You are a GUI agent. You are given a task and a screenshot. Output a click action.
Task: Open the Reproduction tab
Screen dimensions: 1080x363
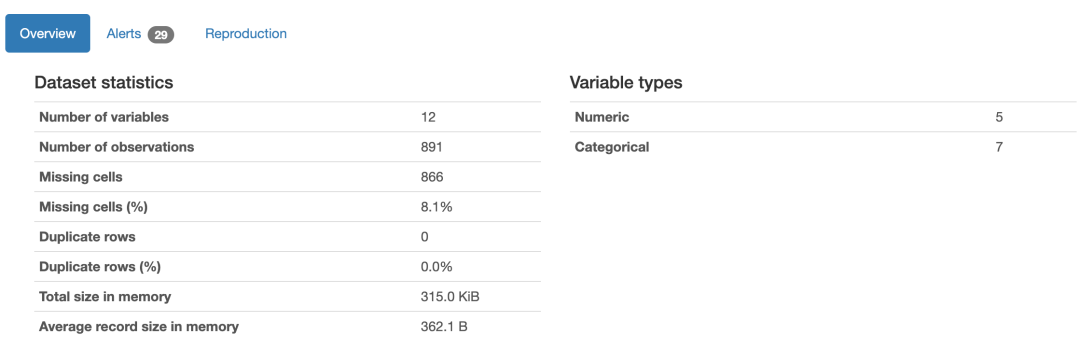[x=246, y=33]
